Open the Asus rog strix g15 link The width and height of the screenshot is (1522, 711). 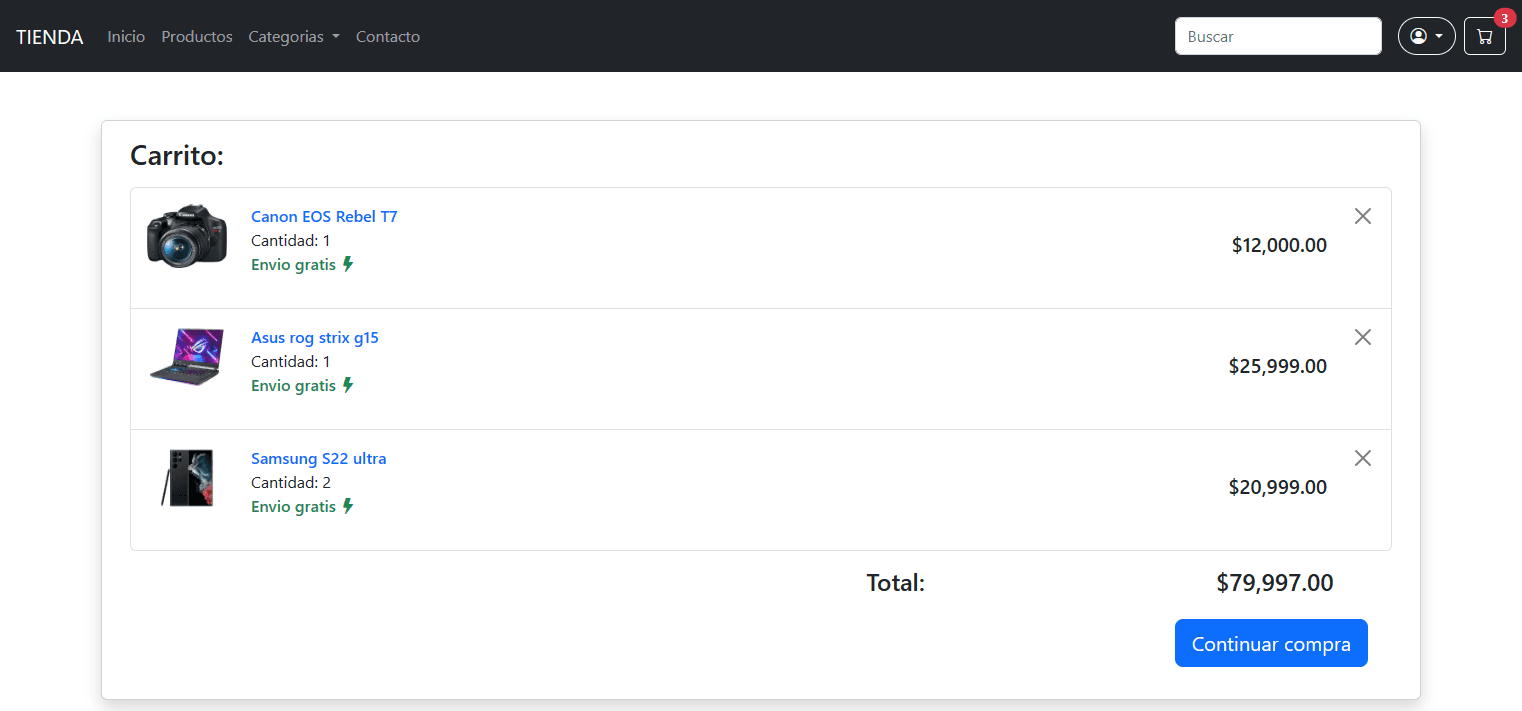(x=315, y=337)
